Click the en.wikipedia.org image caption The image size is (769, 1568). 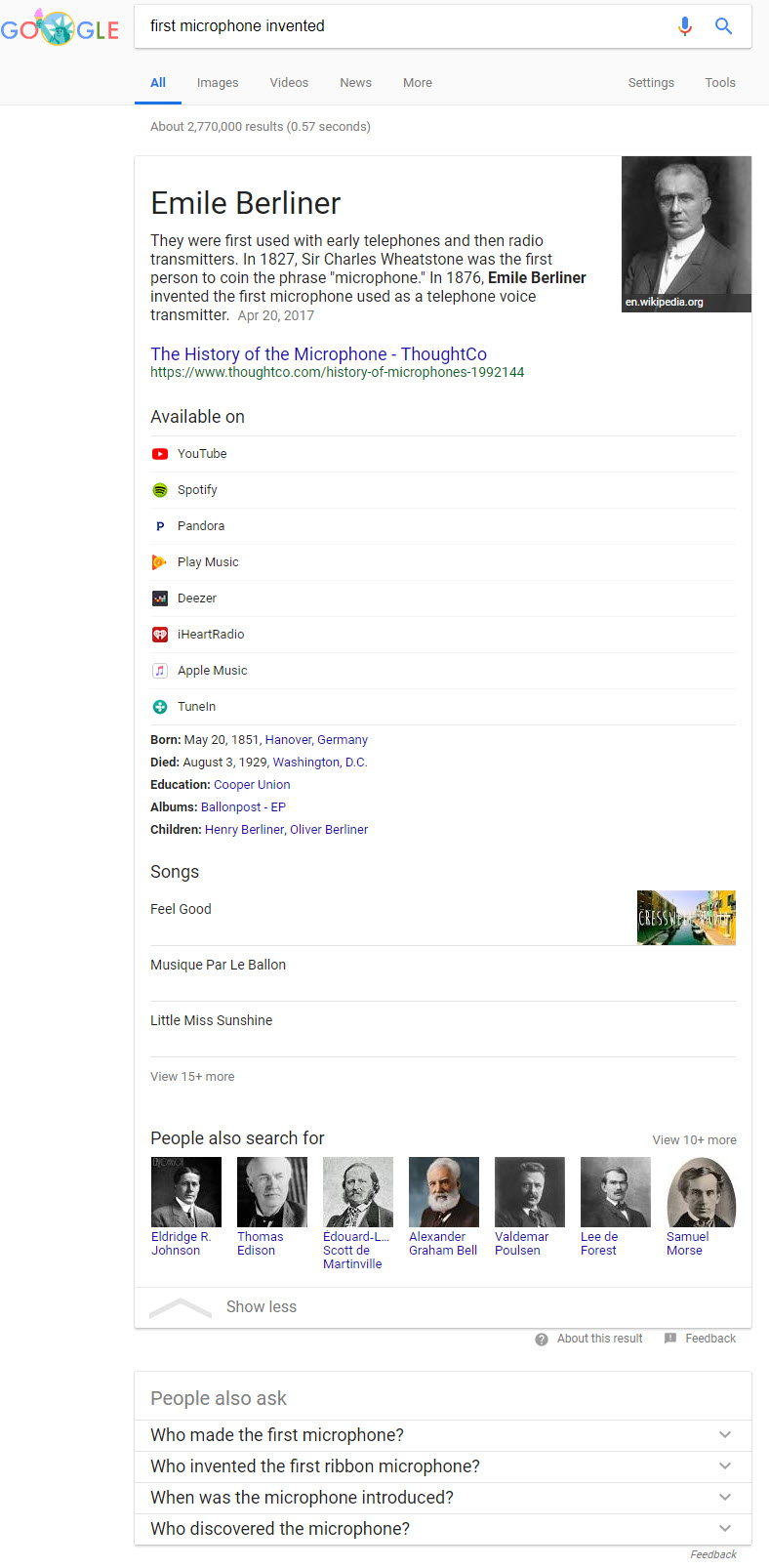(x=665, y=303)
